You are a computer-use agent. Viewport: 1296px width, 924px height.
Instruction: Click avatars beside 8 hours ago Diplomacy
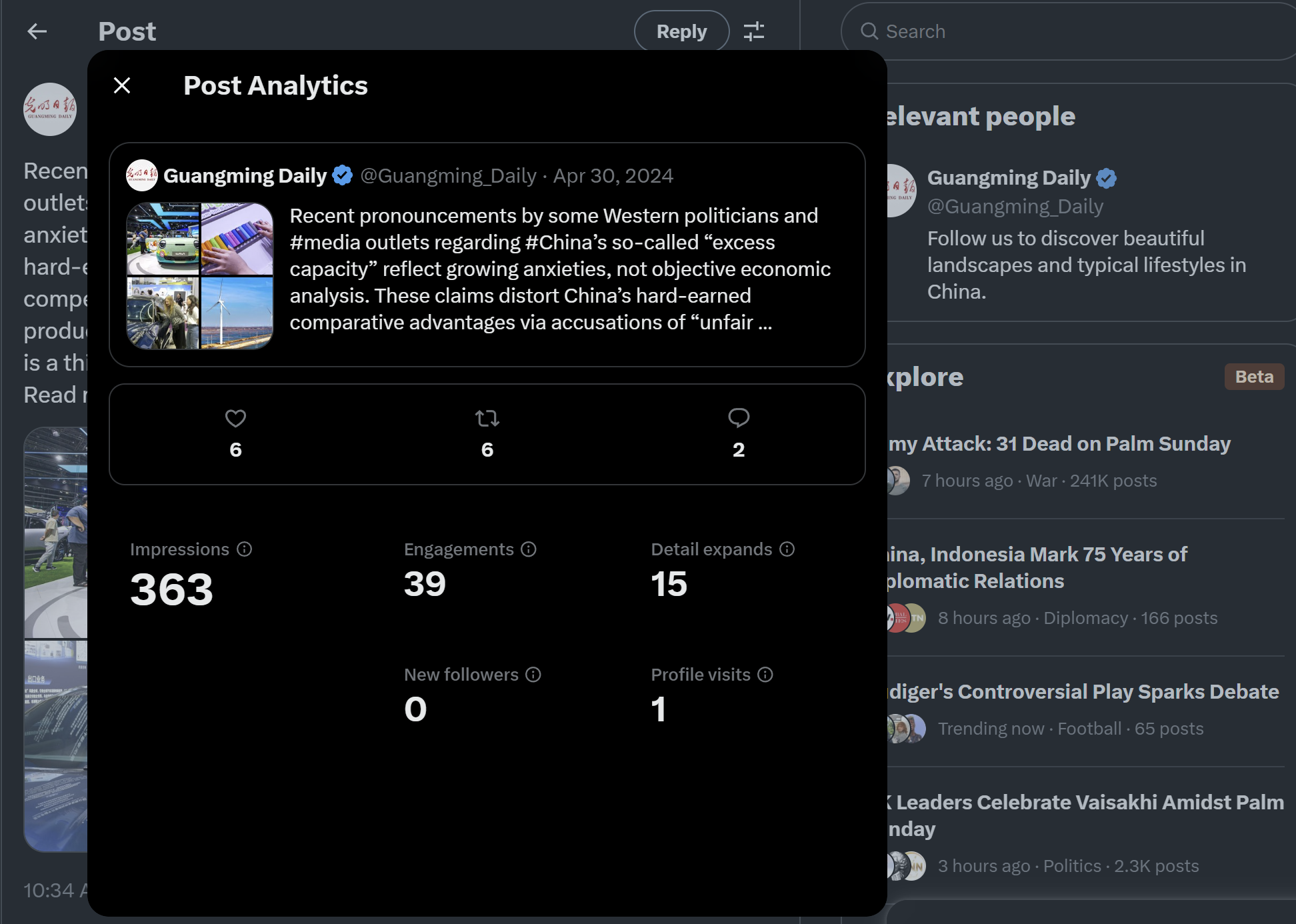[907, 618]
